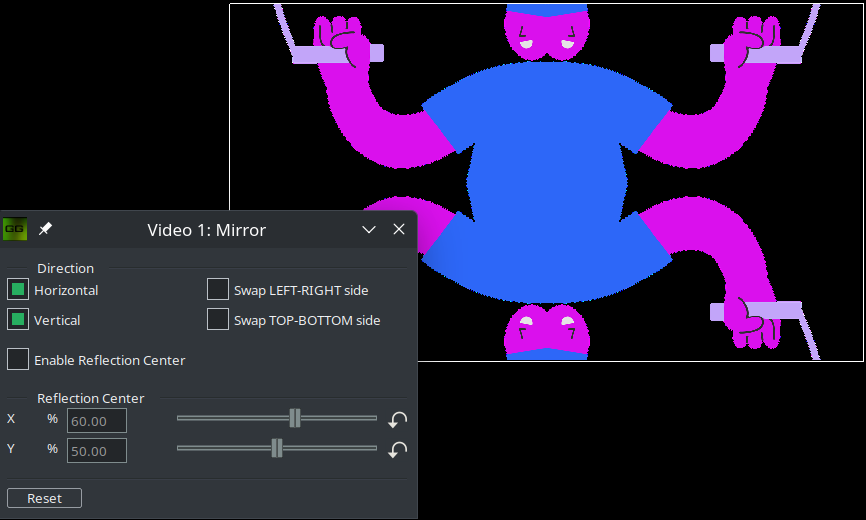Check the Enable Reflection Center box

click(x=18, y=359)
